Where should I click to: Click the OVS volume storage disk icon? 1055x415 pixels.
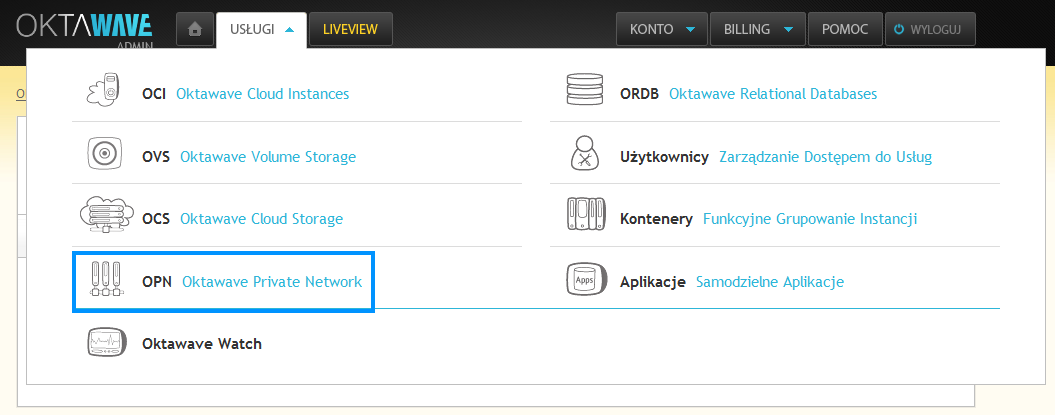point(105,154)
